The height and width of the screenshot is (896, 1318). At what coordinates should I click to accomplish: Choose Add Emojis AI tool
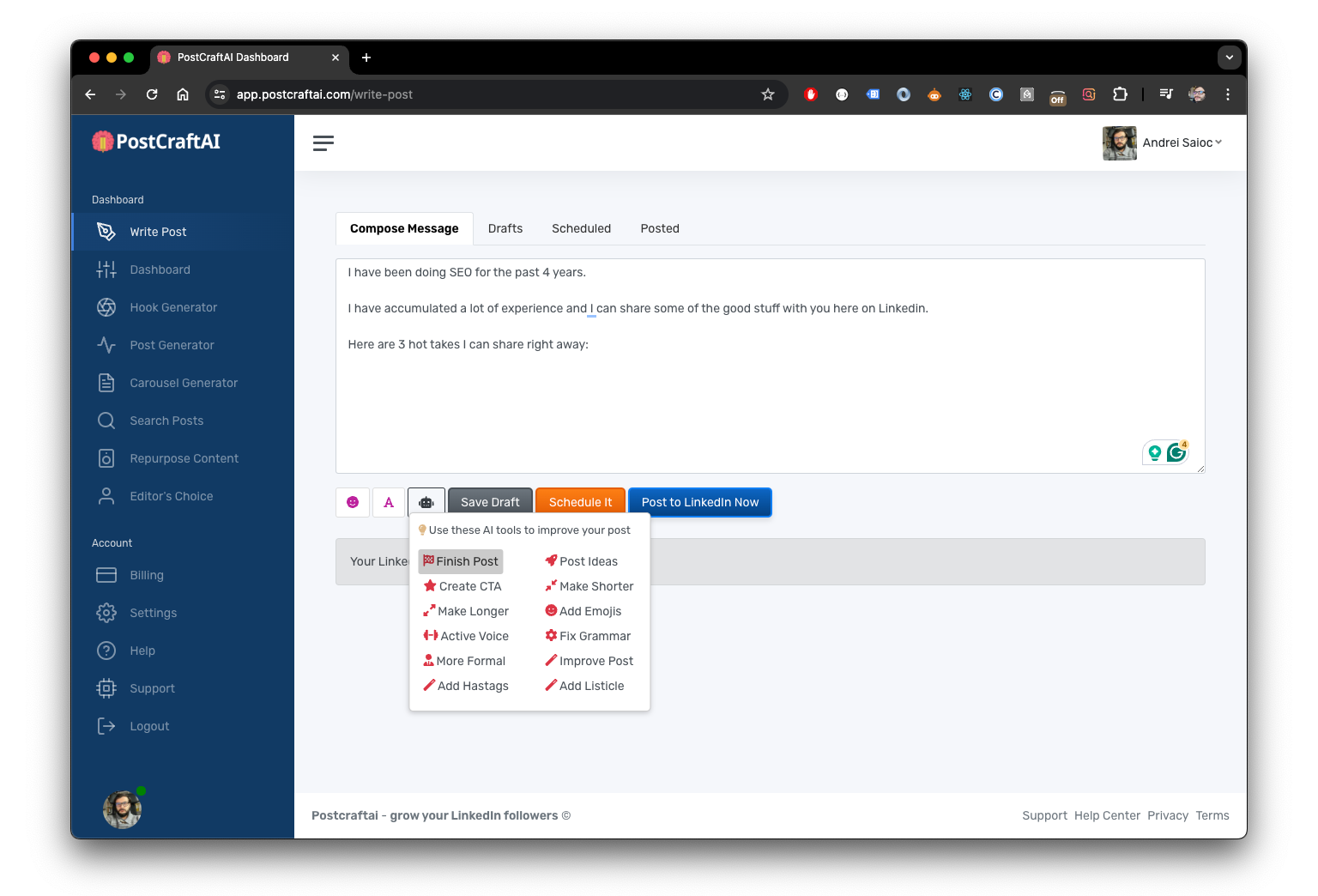(x=583, y=611)
